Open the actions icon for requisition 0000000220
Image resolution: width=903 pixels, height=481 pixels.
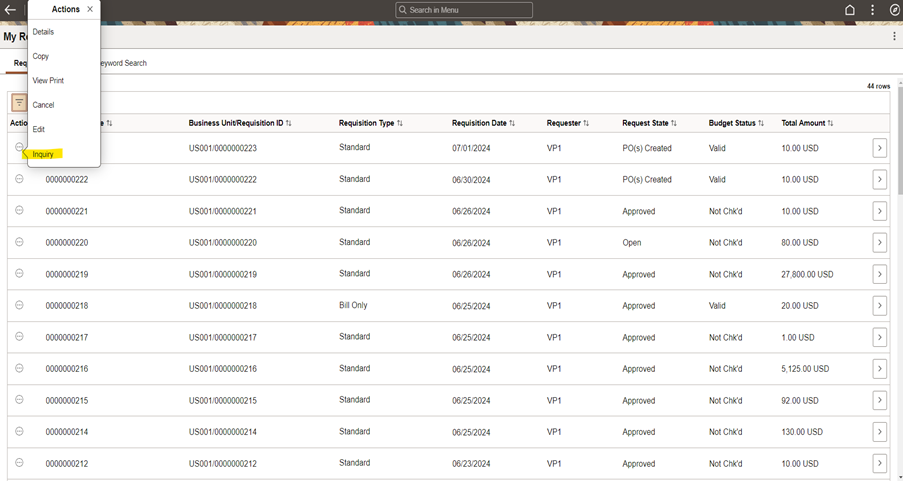click(x=19, y=242)
